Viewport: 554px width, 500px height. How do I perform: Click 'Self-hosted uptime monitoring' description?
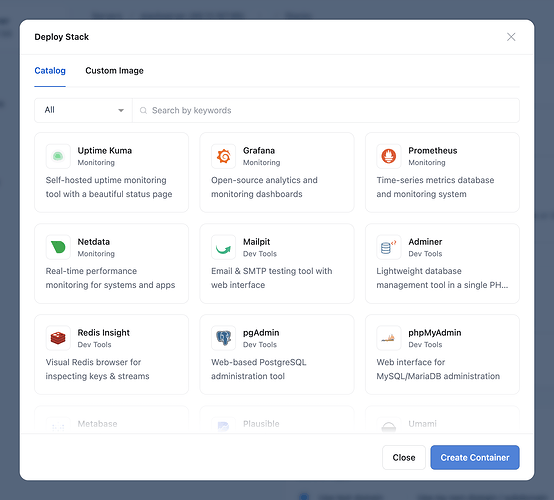click(106, 180)
